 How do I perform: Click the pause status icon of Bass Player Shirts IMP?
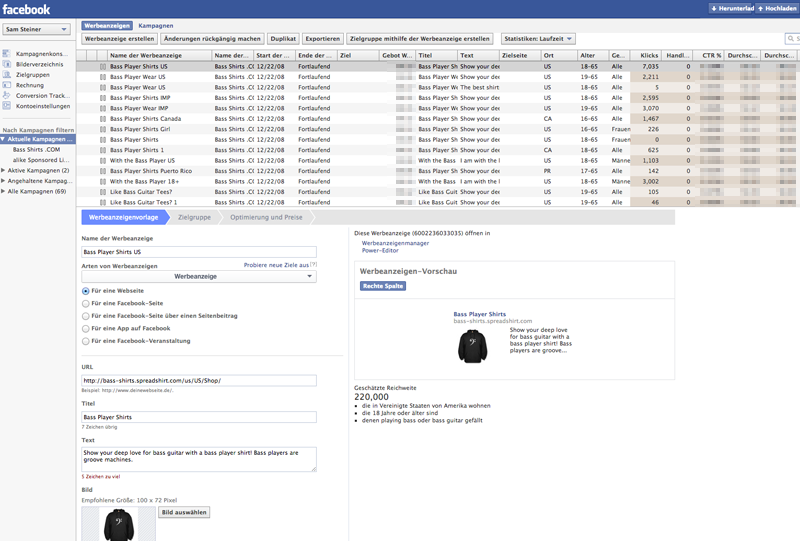(103, 98)
